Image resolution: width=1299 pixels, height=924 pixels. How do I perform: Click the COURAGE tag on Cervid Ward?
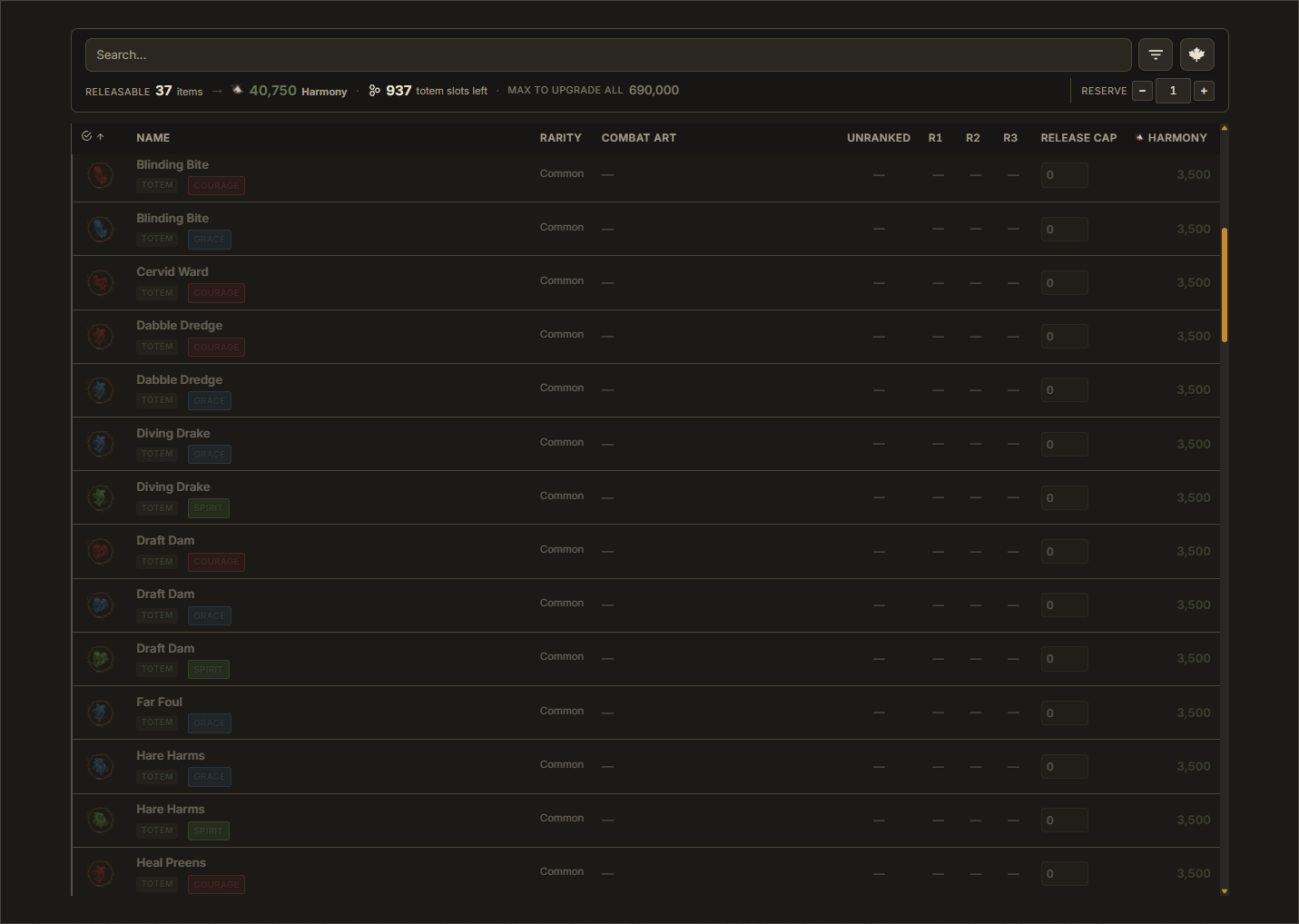pyautogui.click(x=216, y=293)
